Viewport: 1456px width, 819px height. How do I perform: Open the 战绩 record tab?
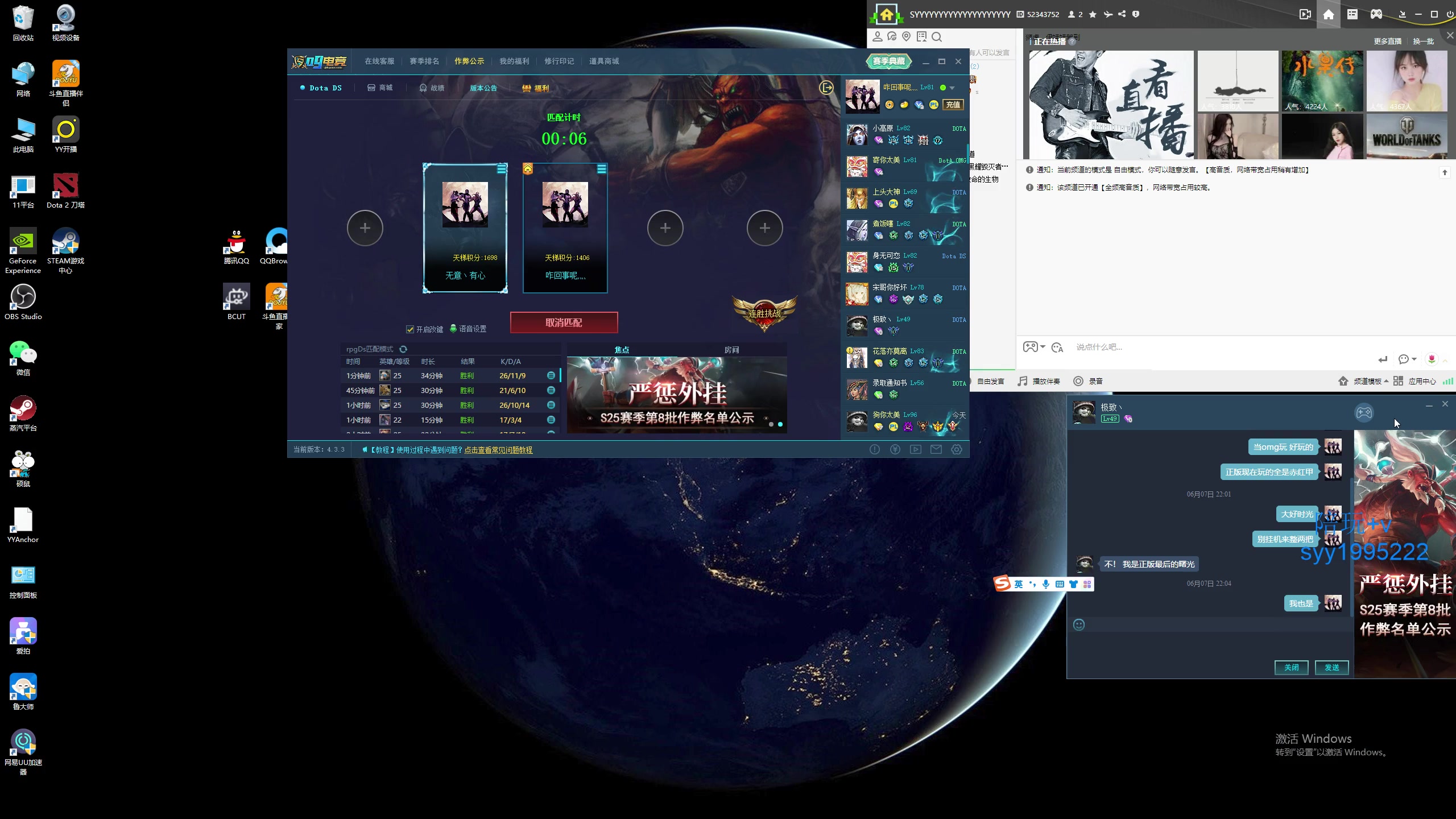coord(432,88)
